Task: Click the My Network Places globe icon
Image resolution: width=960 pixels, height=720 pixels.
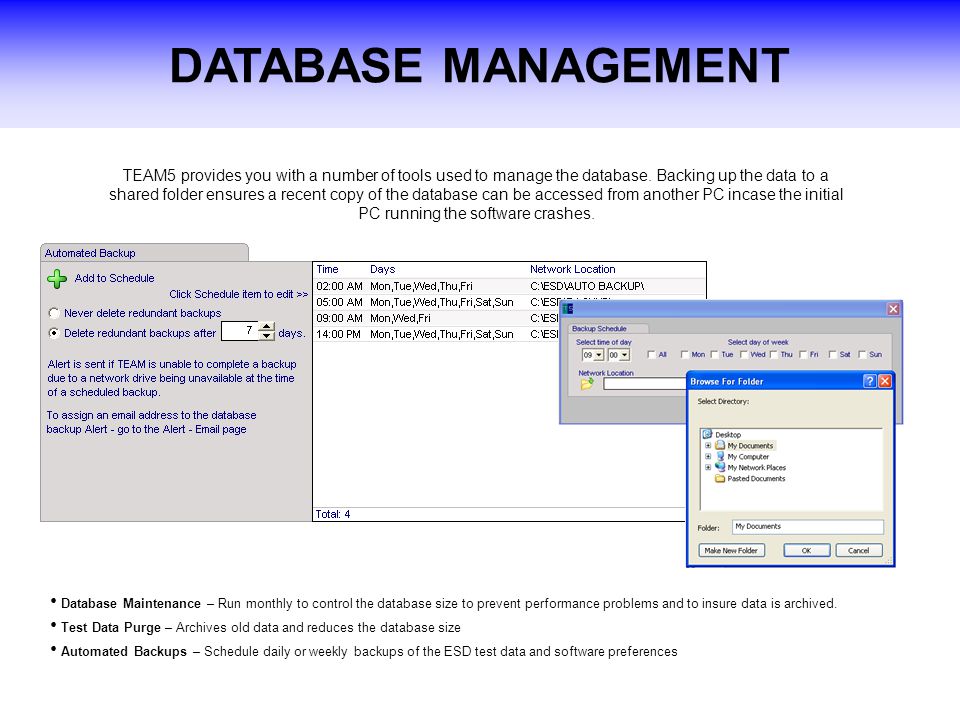Action: click(x=720, y=467)
